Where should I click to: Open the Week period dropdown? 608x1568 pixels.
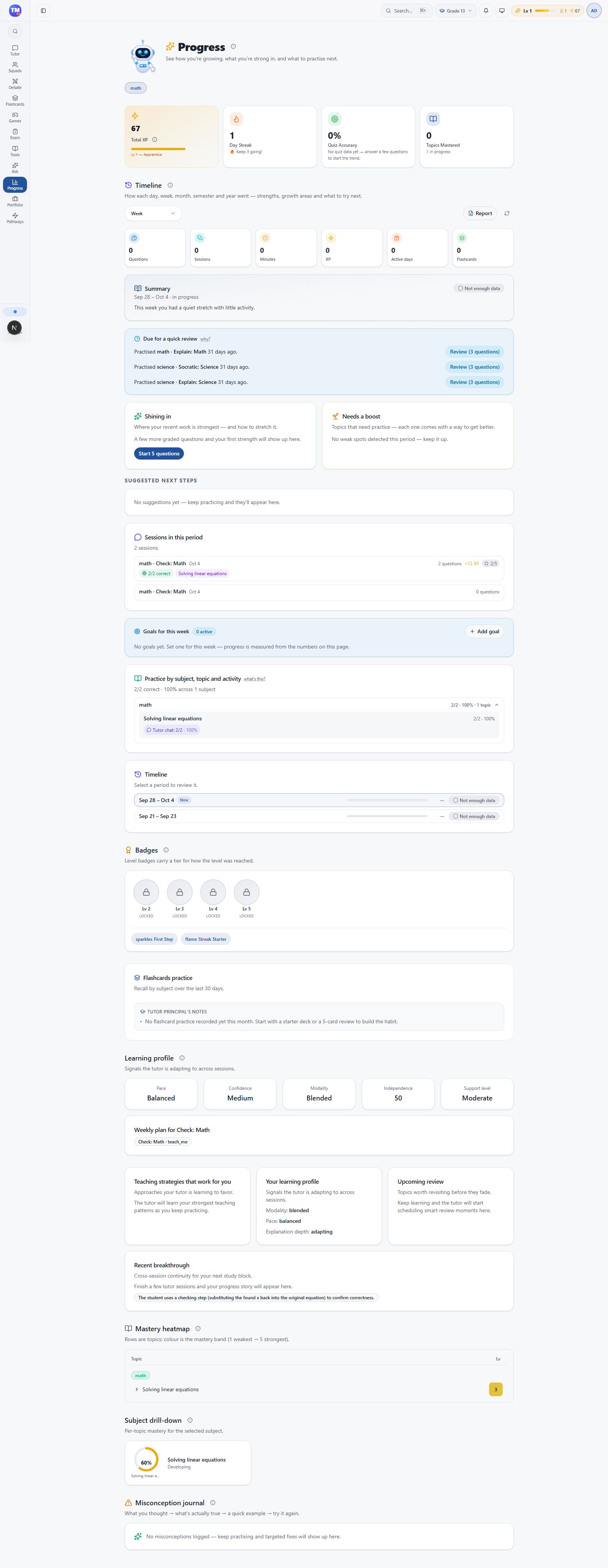[153, 213]
